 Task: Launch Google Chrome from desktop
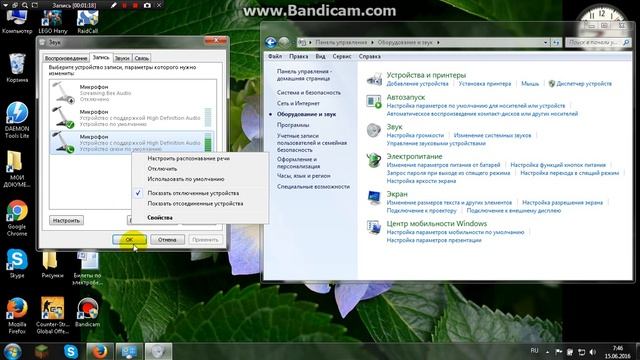point(17,218)
